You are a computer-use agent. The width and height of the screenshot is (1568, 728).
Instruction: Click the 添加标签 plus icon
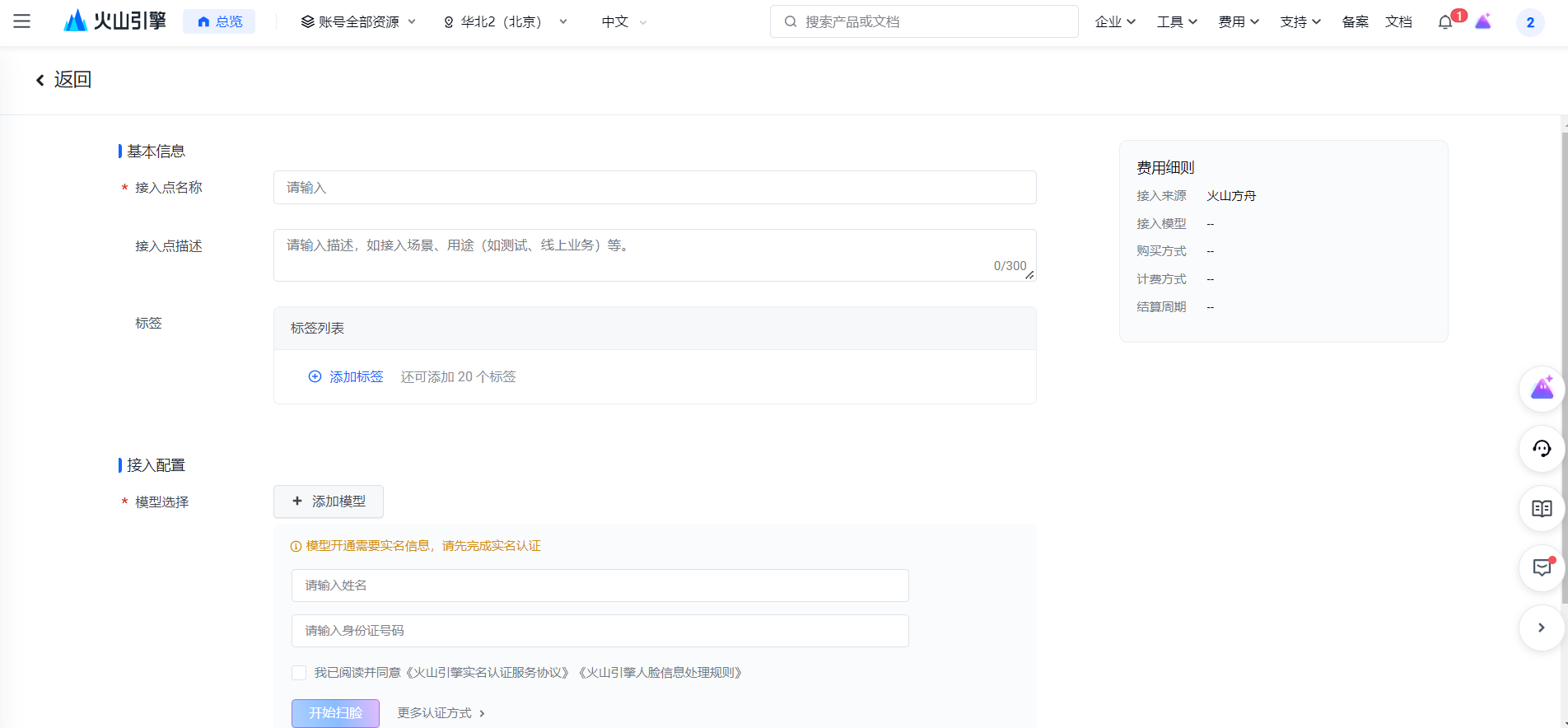(x=315, y=376)
